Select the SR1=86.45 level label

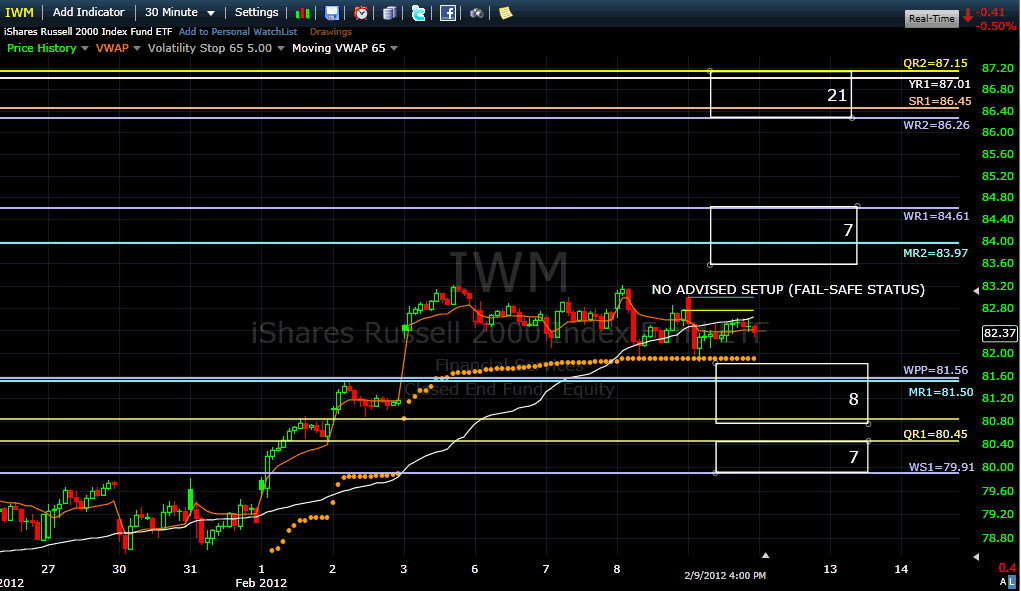coord(940,102)
